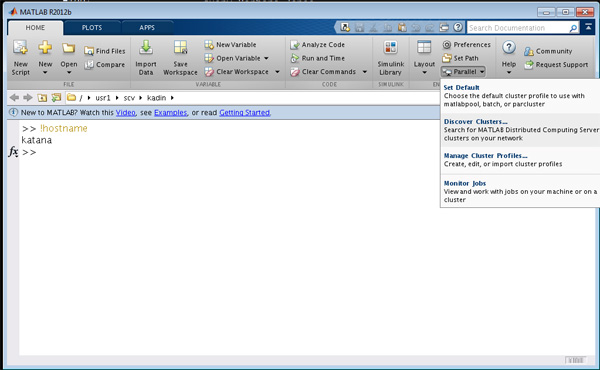Select Set Default in Parallel menu
The height and width of the screenshot is (370, 600).
tap(520, 96)
